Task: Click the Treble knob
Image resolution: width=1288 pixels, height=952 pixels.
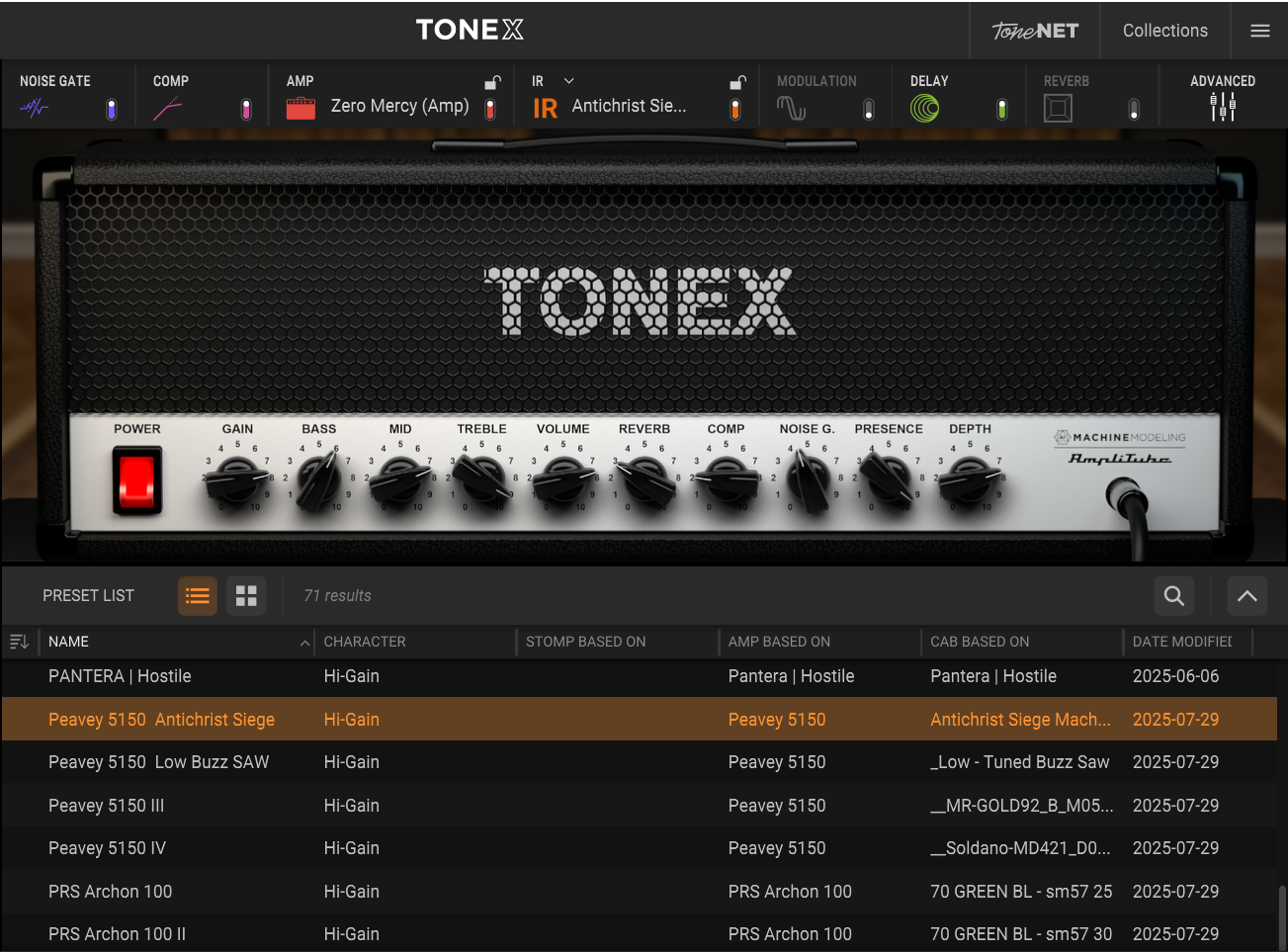Action: pos(481,481)
